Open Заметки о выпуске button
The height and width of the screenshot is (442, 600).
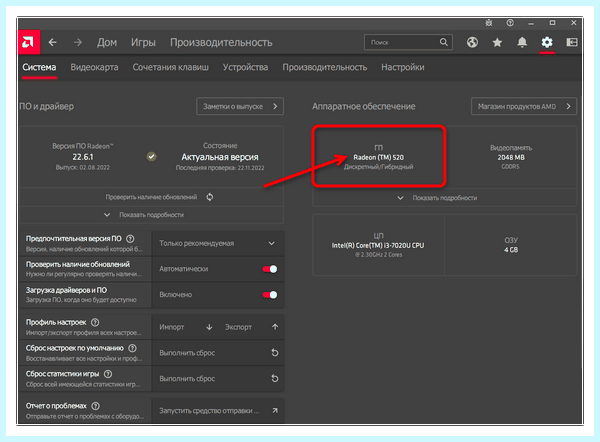240,106
